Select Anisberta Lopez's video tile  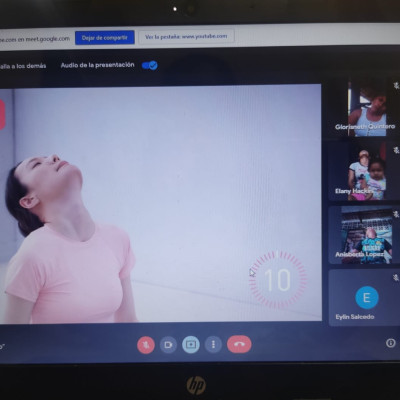[x=364, y=235]
